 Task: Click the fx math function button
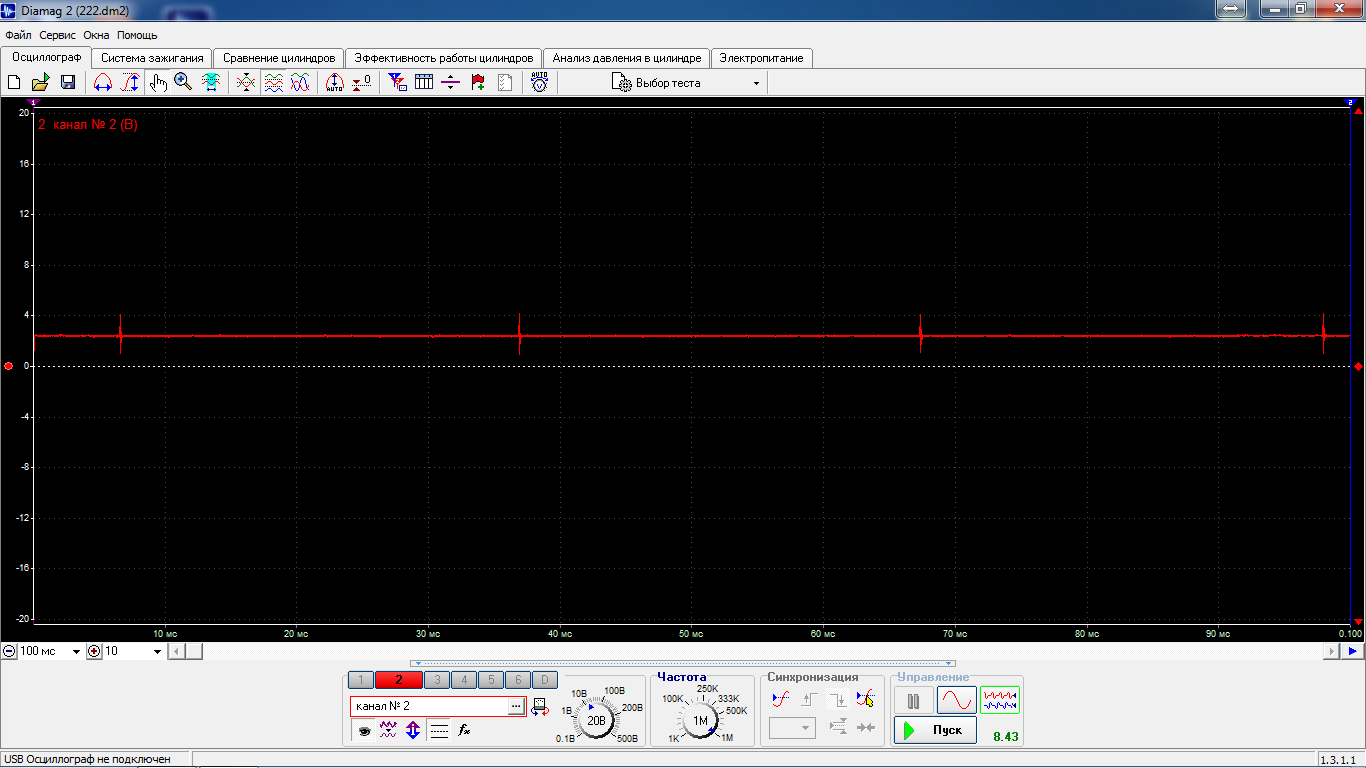click(x=464, y=731)
